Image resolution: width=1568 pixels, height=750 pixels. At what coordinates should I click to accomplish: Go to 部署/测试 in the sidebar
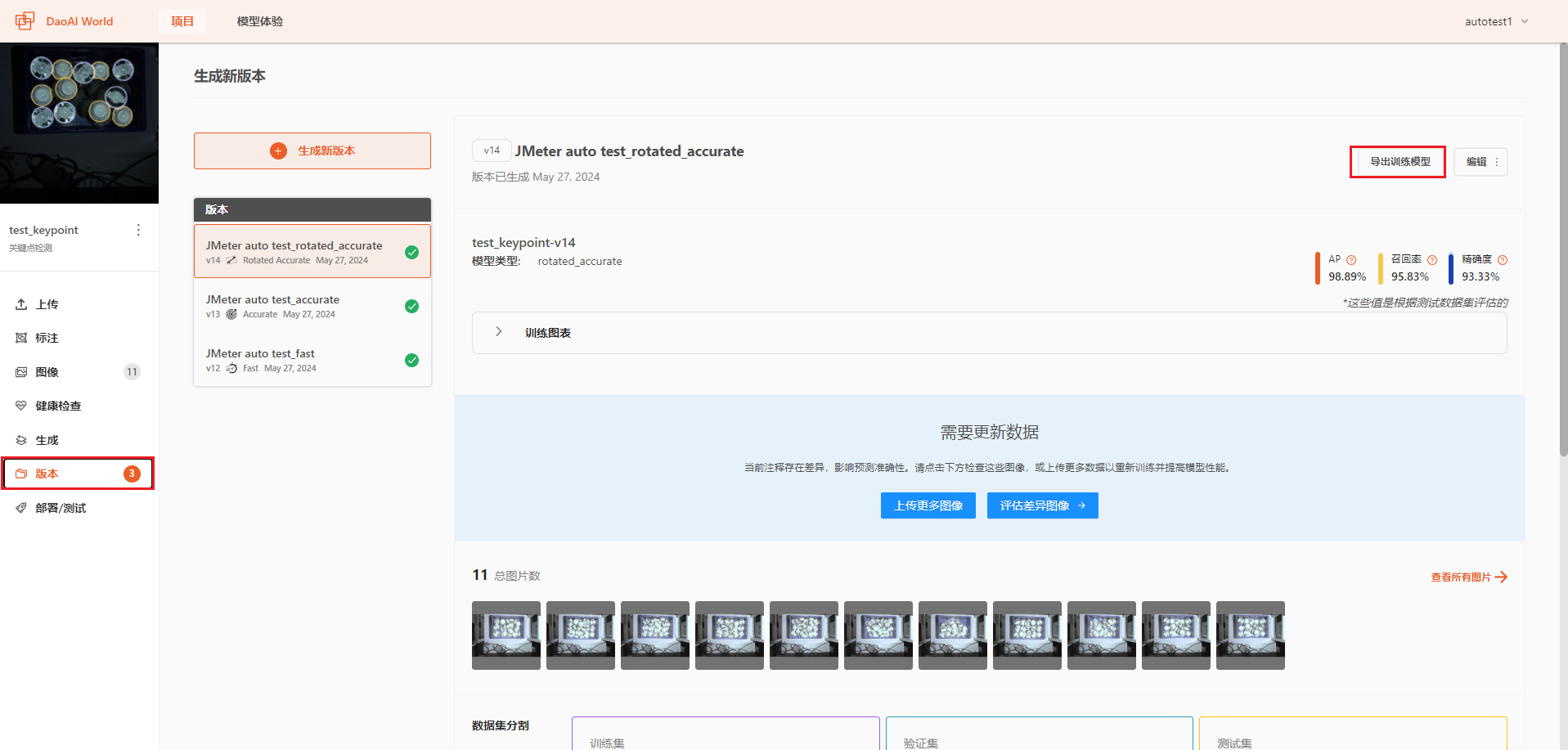point(79,508)
